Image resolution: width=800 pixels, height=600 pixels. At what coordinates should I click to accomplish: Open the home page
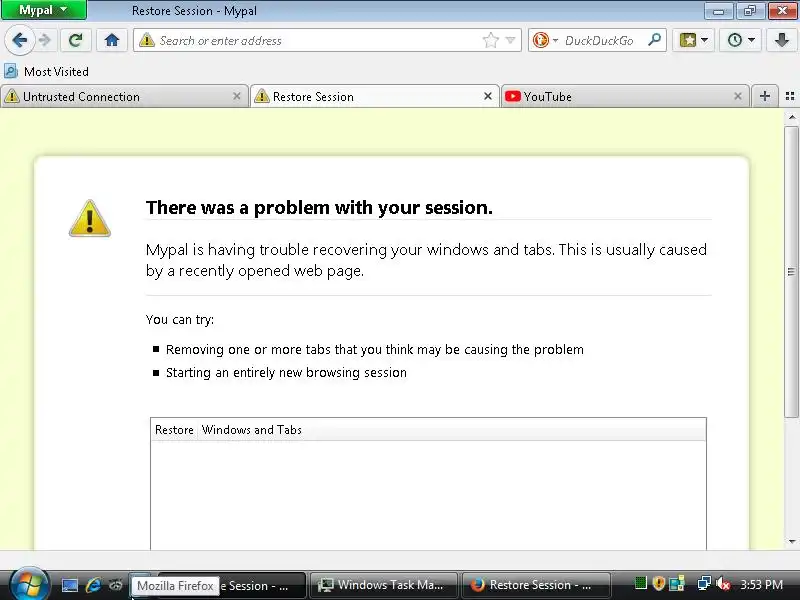(112, 40)
